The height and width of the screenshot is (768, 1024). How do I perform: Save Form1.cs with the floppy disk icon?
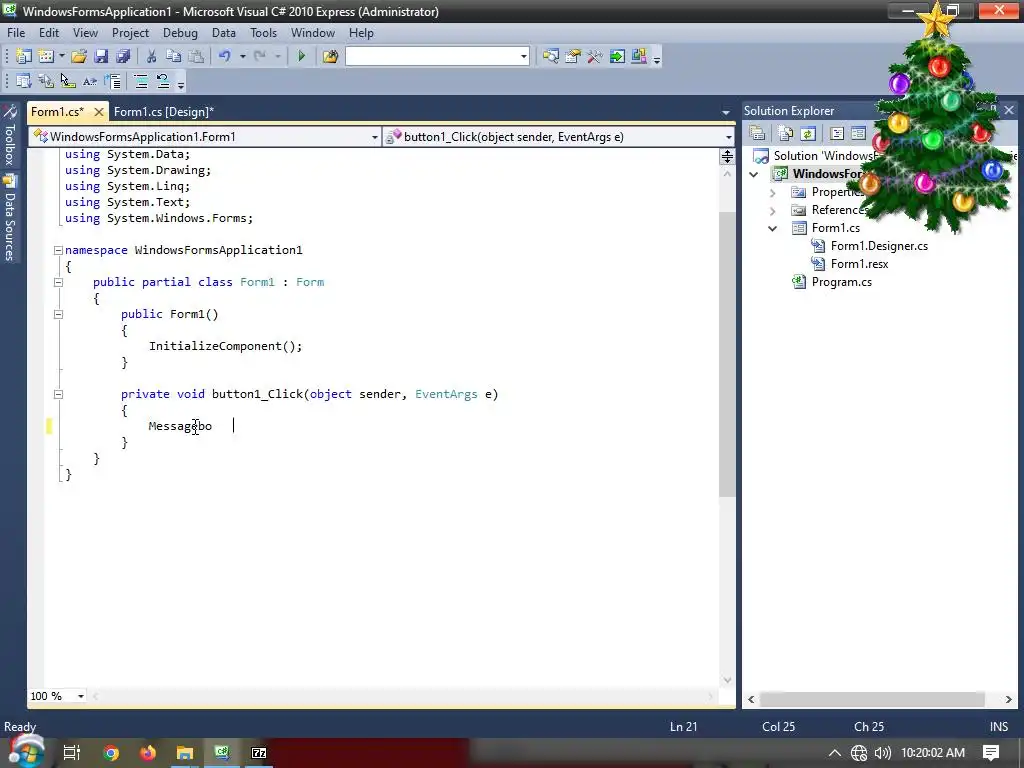pyautogui.click(x=101, y=57)
